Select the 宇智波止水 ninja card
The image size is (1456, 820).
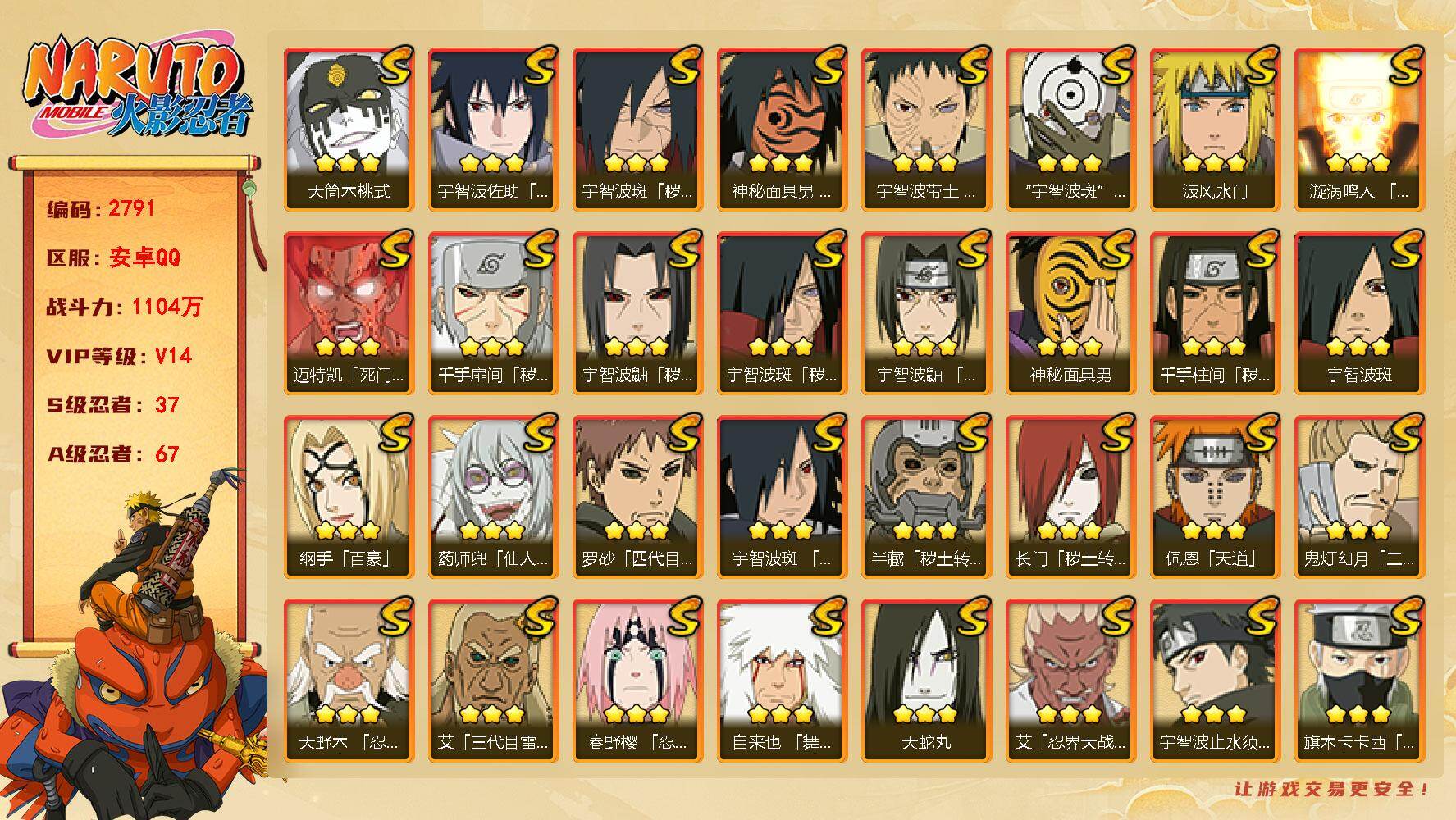pyautogui.click(x=1216, y=681)
